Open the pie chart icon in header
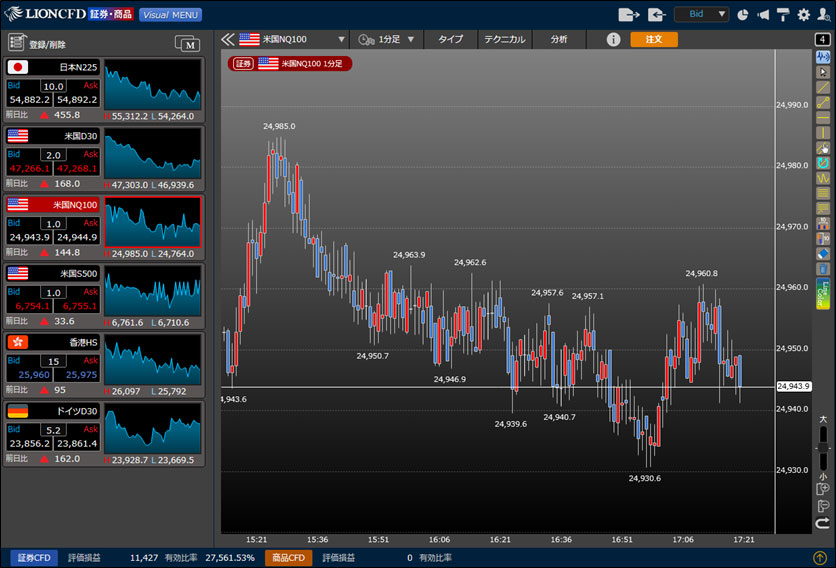The image size is (836, 568). (x=743, y=15)
